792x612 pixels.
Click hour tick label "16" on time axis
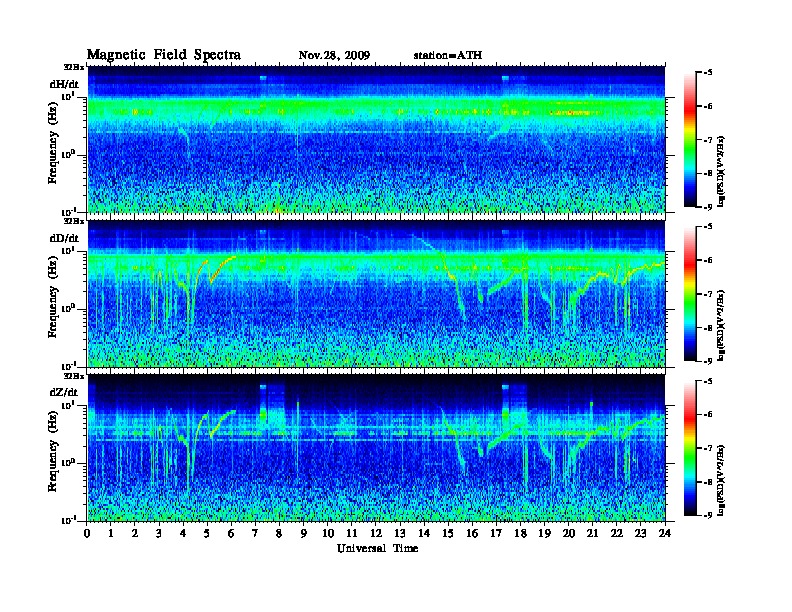(472, 533)
